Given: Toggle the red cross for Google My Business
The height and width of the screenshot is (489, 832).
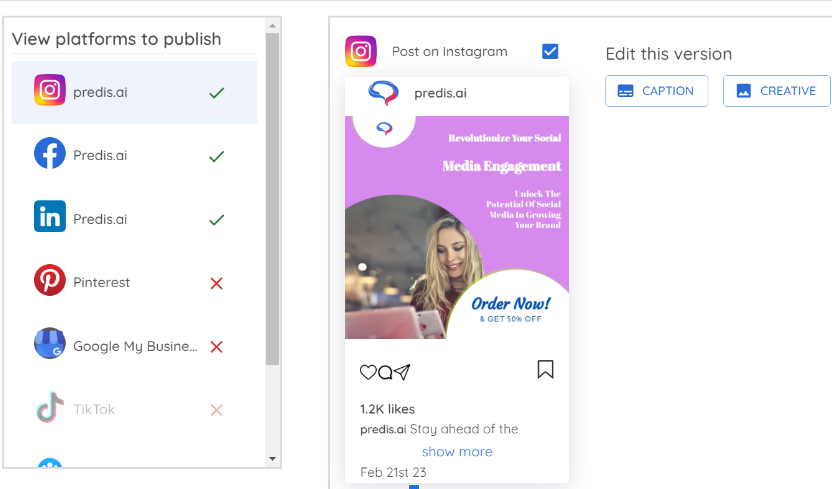Looking at the screenshot, I should pos(216,347).
